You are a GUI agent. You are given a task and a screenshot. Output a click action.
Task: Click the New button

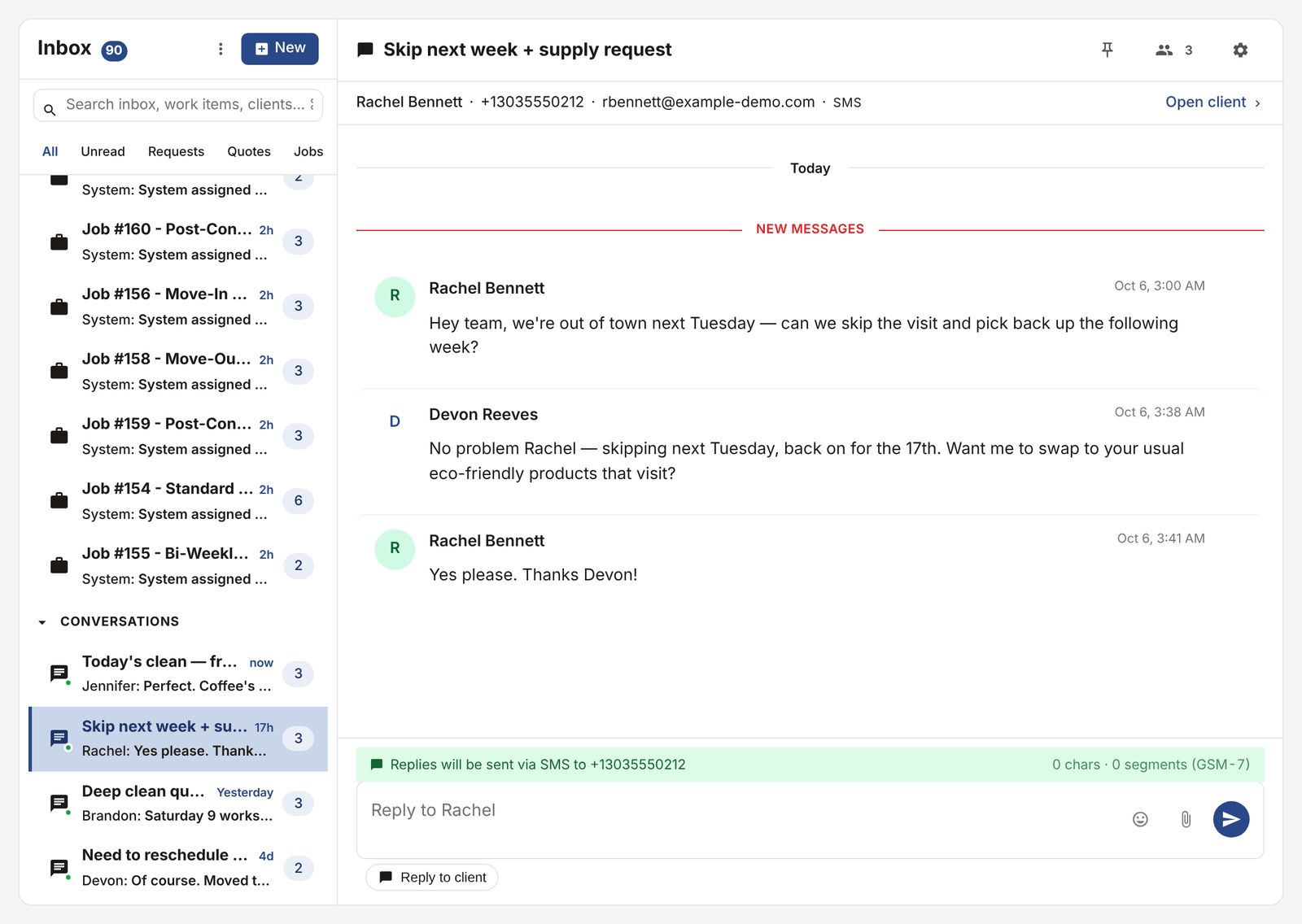[280, 49]
